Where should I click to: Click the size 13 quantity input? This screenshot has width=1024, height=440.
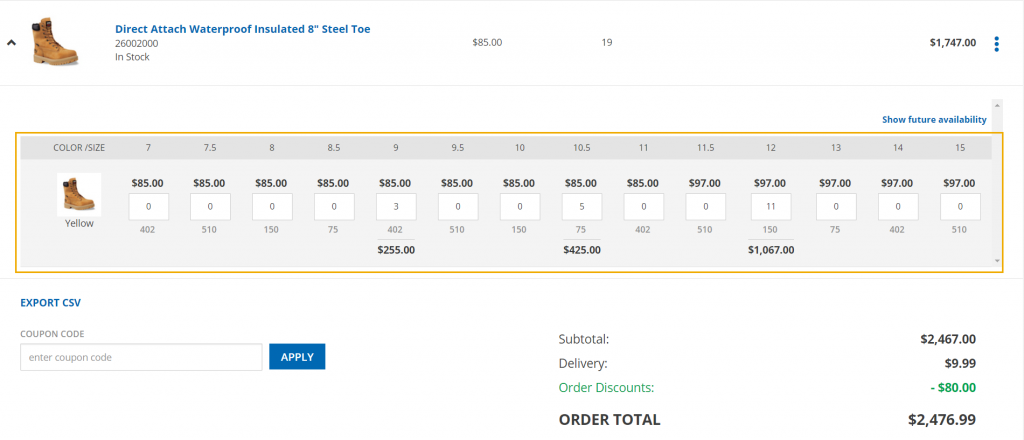coord(836,207)
